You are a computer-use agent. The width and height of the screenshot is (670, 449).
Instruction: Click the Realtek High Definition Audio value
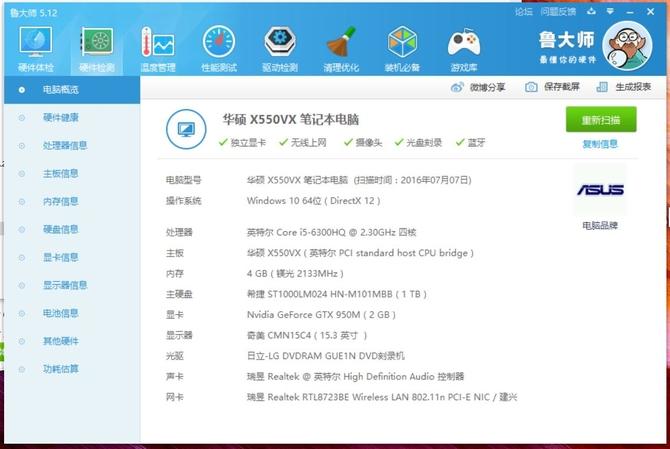click(x=356, y=376)
